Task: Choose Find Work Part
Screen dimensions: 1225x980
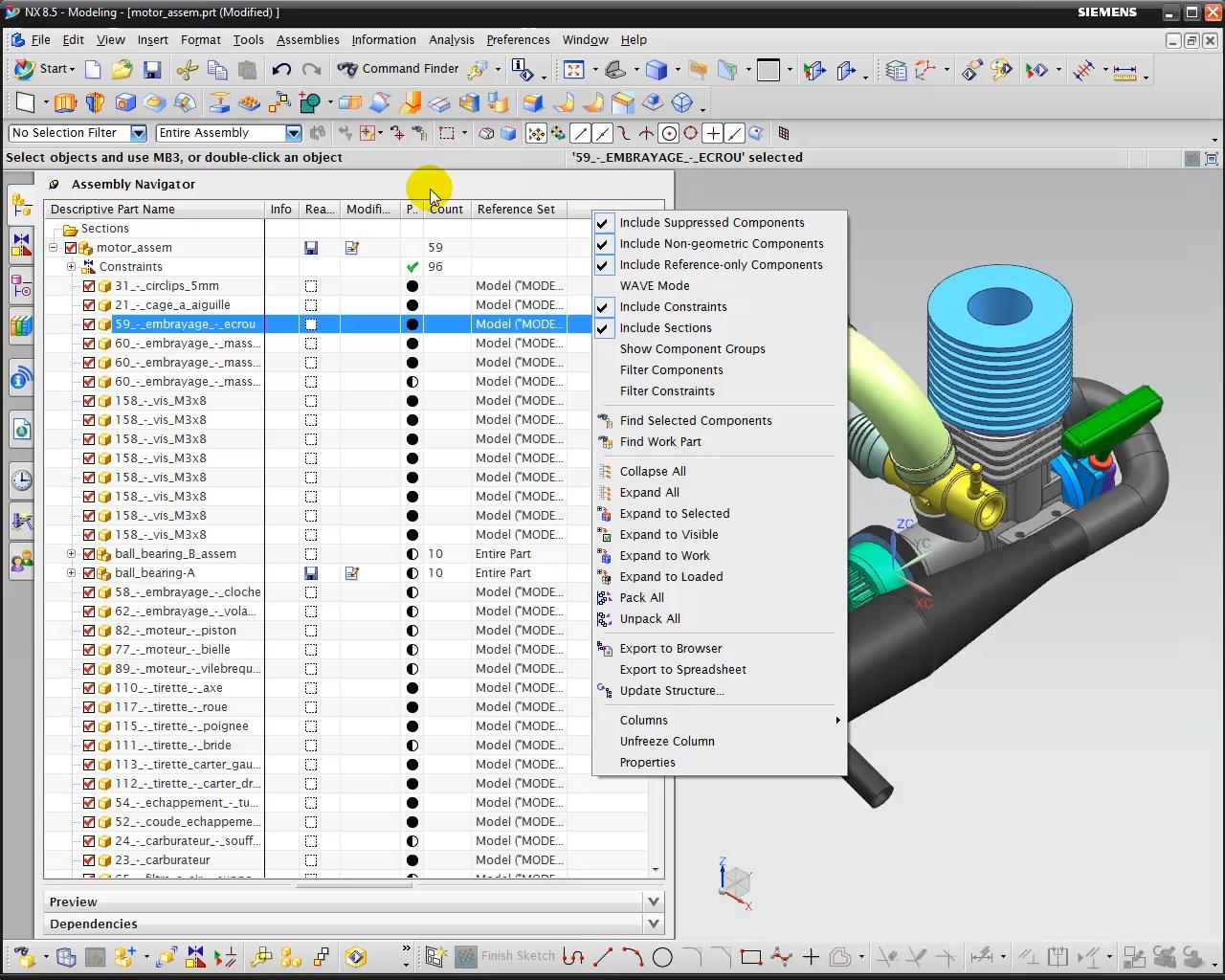Action: click(660, 442)
